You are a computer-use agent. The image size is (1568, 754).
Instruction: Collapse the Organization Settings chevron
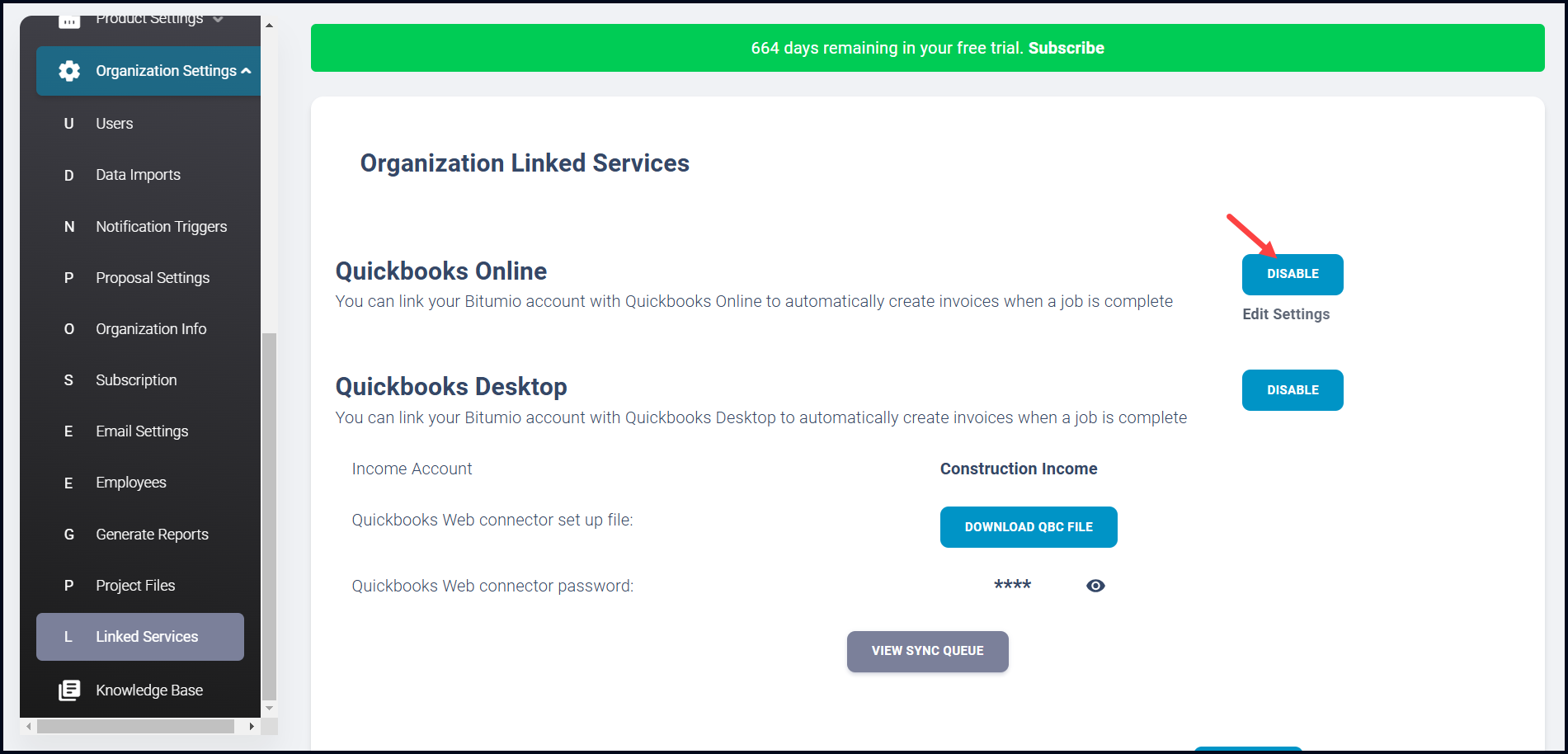tap(246, 71)
